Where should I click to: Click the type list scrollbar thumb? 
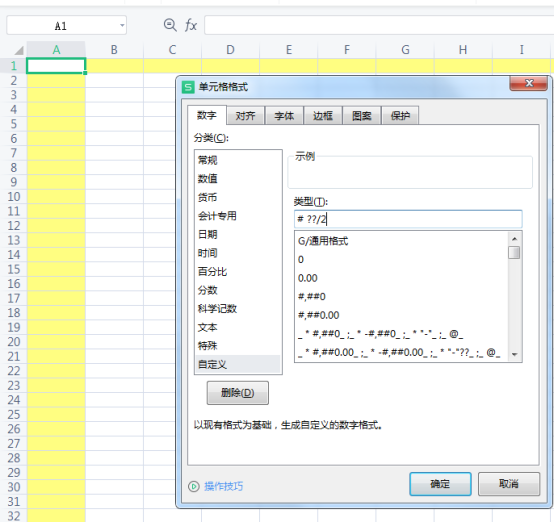514,253
